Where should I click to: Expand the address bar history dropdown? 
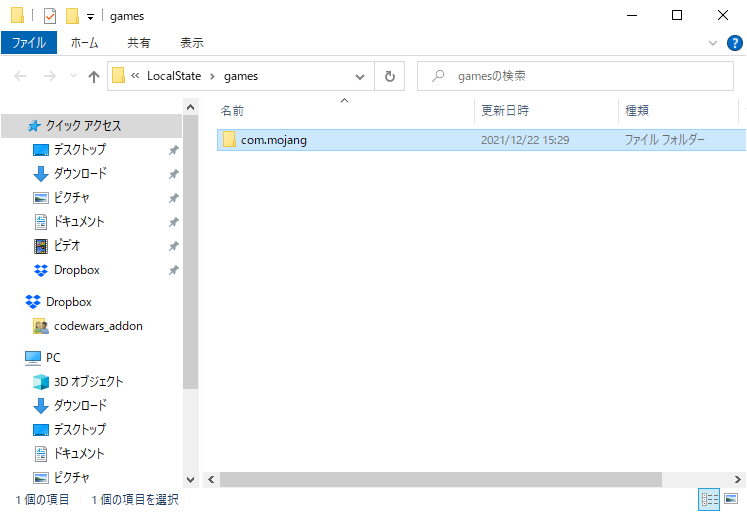tap(360, 76)
